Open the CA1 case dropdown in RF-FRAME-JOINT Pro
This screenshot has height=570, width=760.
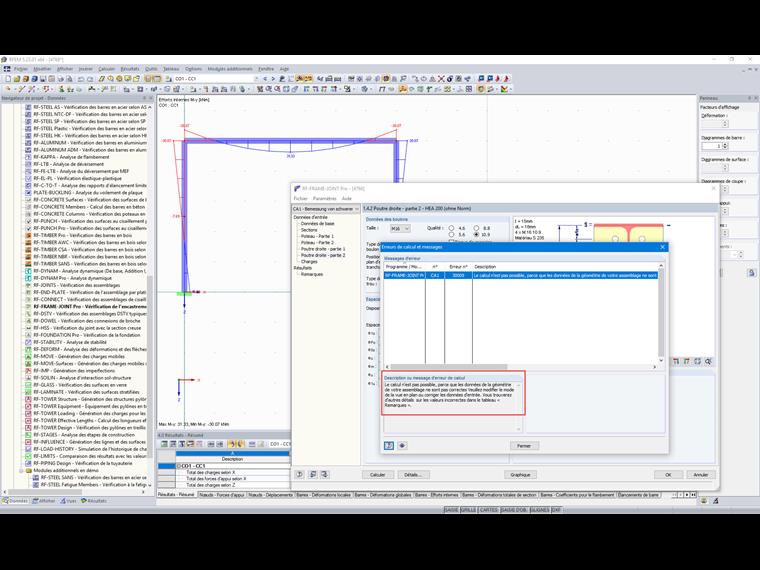(x=326, y=209)
